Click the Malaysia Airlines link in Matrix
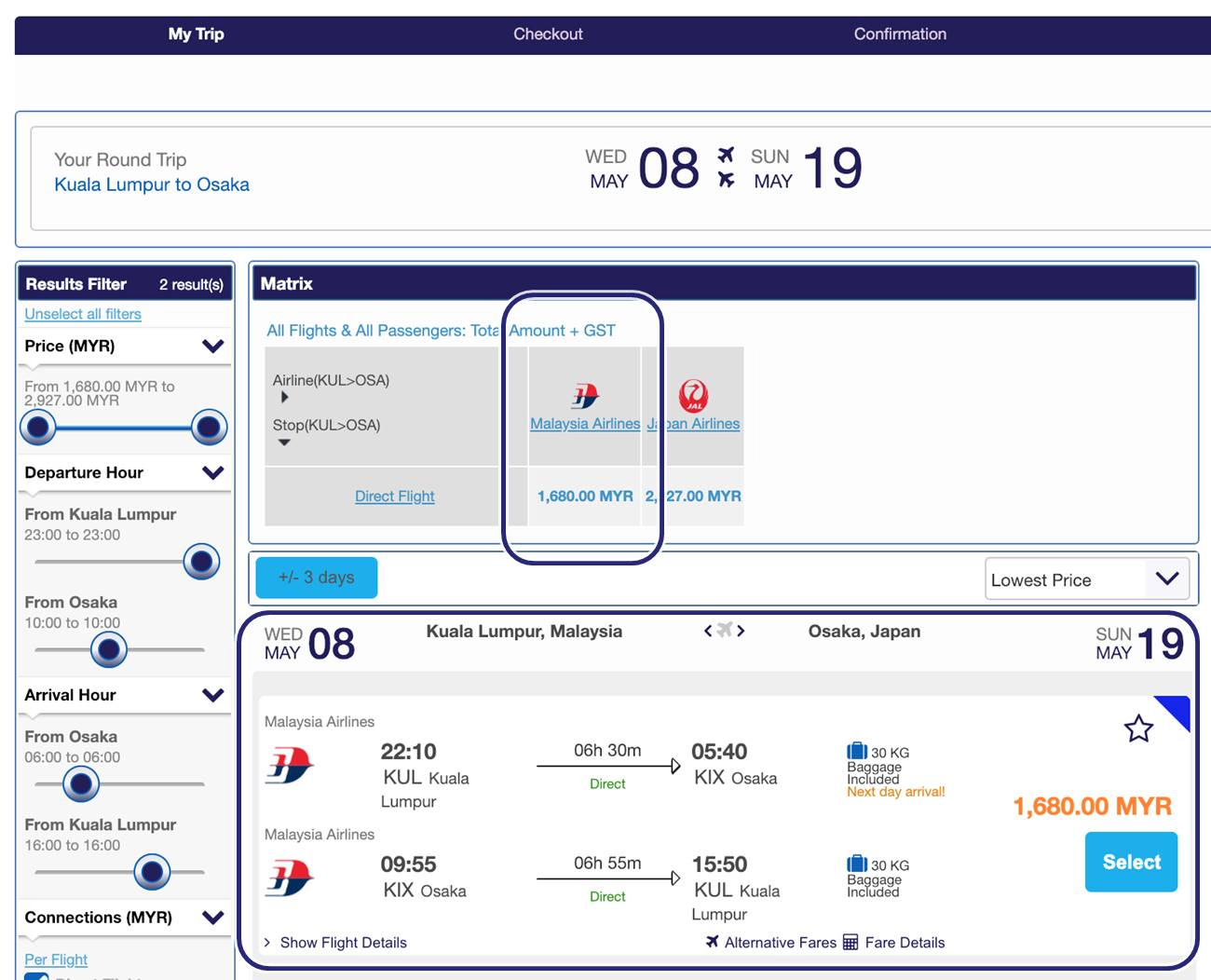Screen dimensions: 1211x980 (x=585, y=424)
